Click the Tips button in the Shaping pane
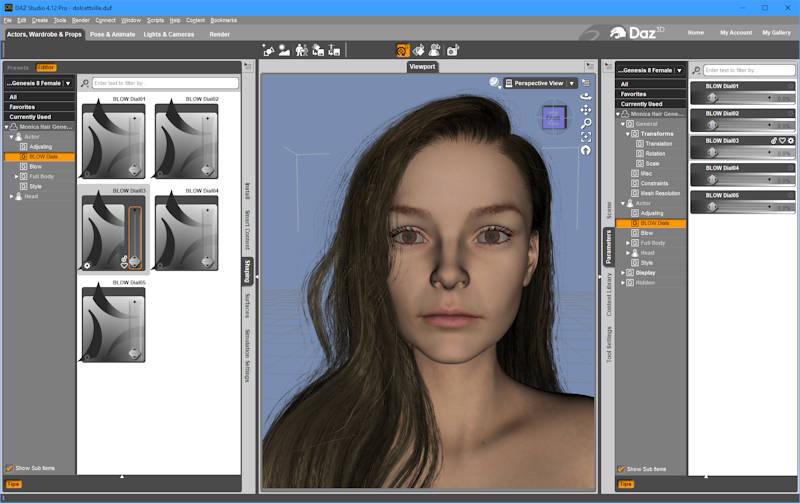Screen dimensions: 800x503 tap(13, 484)
